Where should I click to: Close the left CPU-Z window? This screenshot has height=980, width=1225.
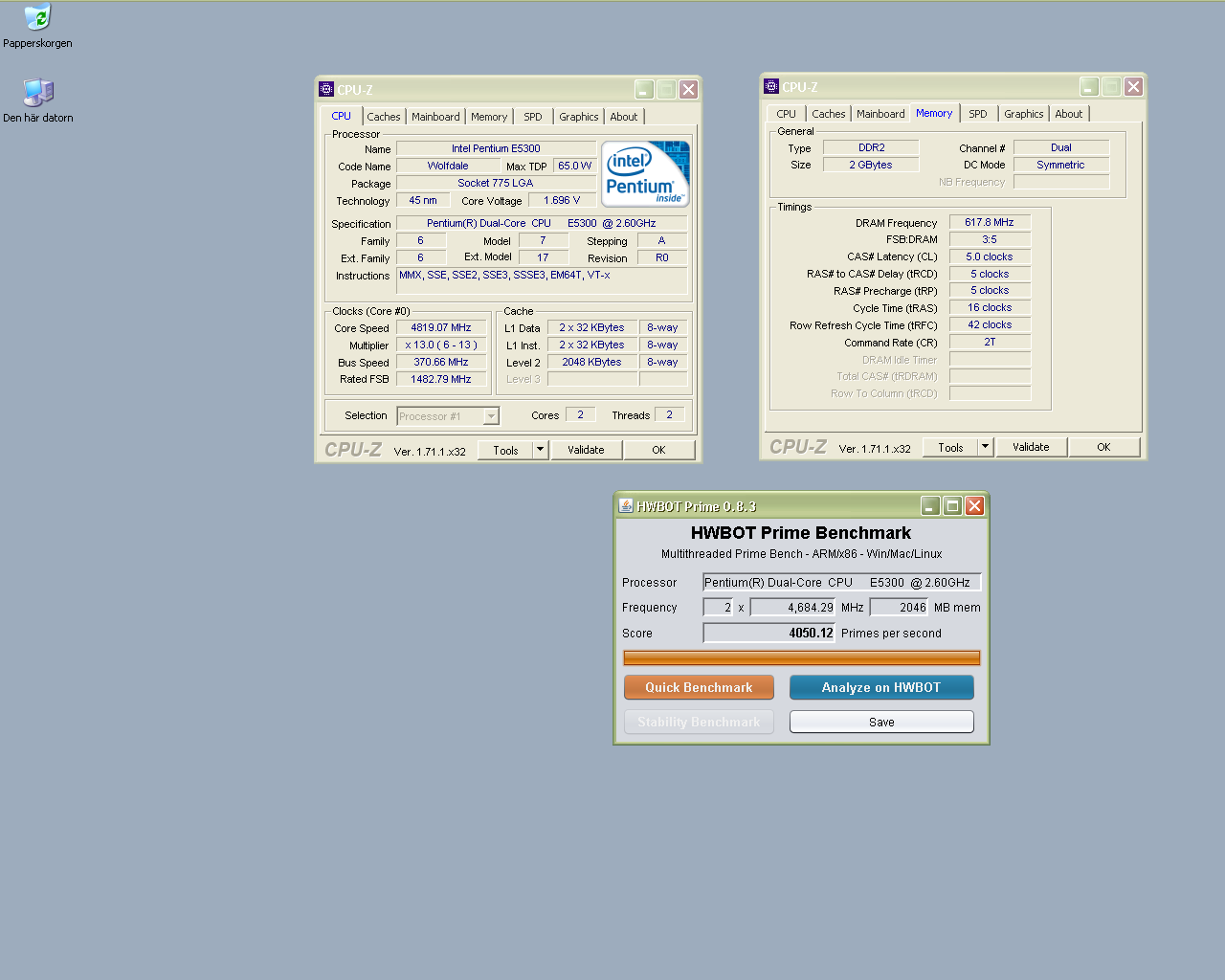(x=688, y=89)
